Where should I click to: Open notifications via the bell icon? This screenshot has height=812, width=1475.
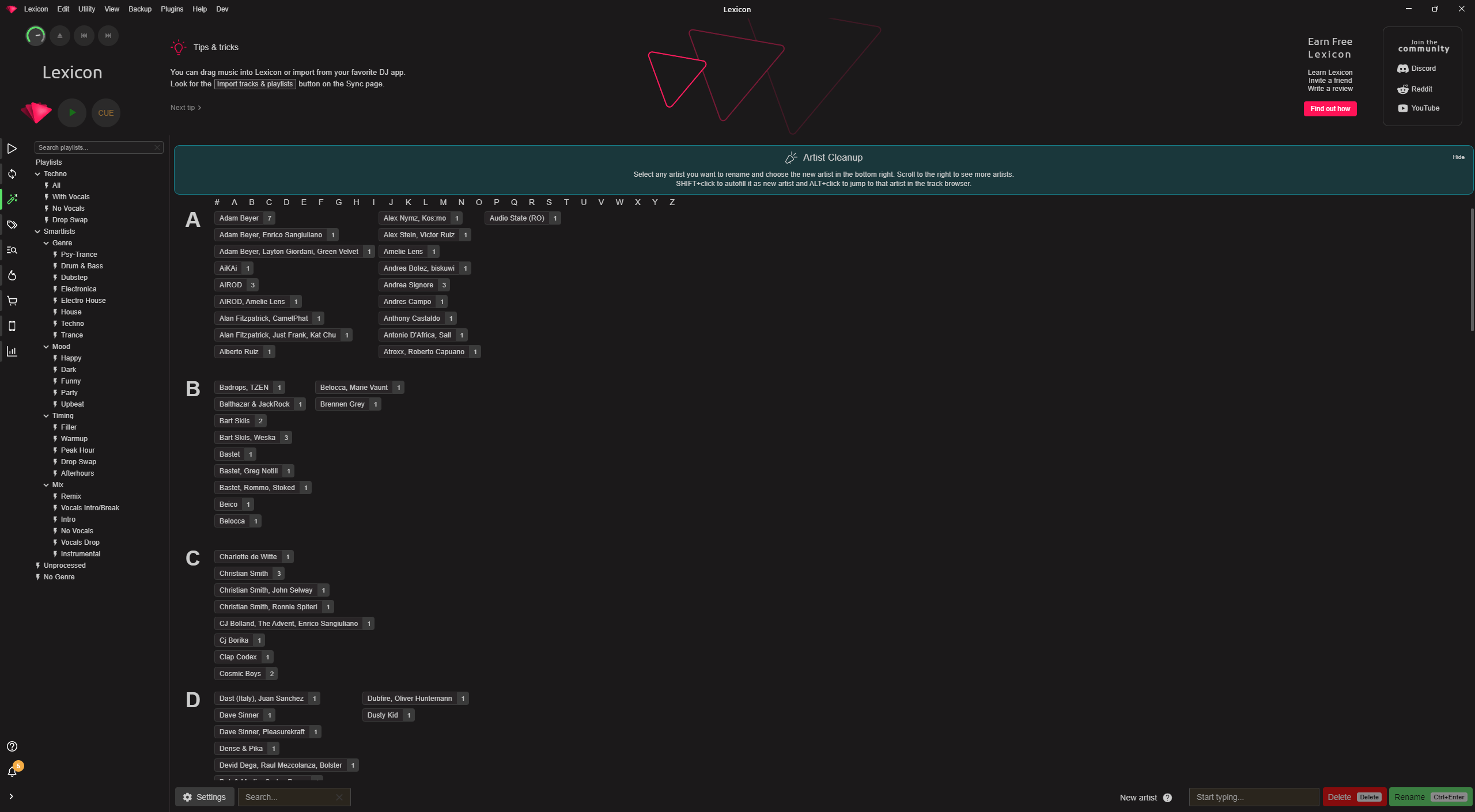point(12,771)
